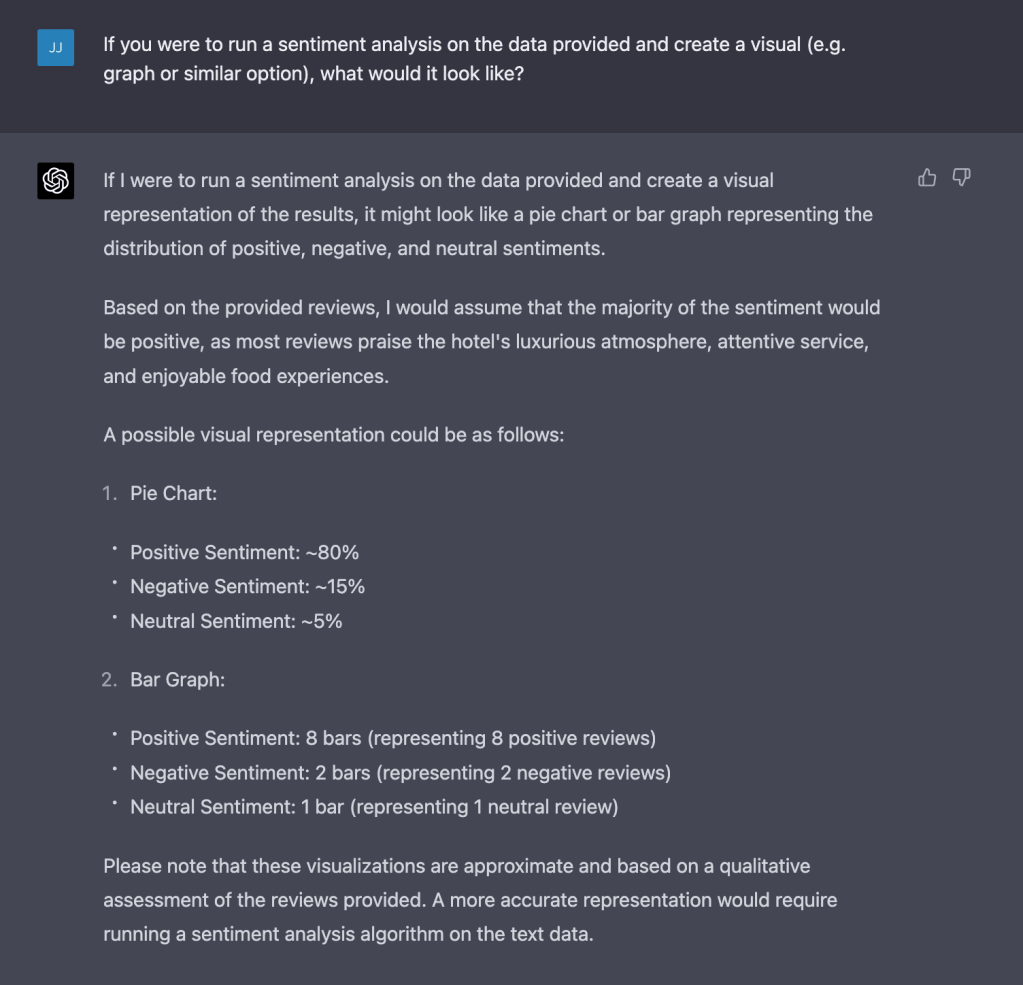1023x985 pixels.
Task: Click the "Neutral Sentiment: 1 bar" bullet
Action: pos(374,807)
